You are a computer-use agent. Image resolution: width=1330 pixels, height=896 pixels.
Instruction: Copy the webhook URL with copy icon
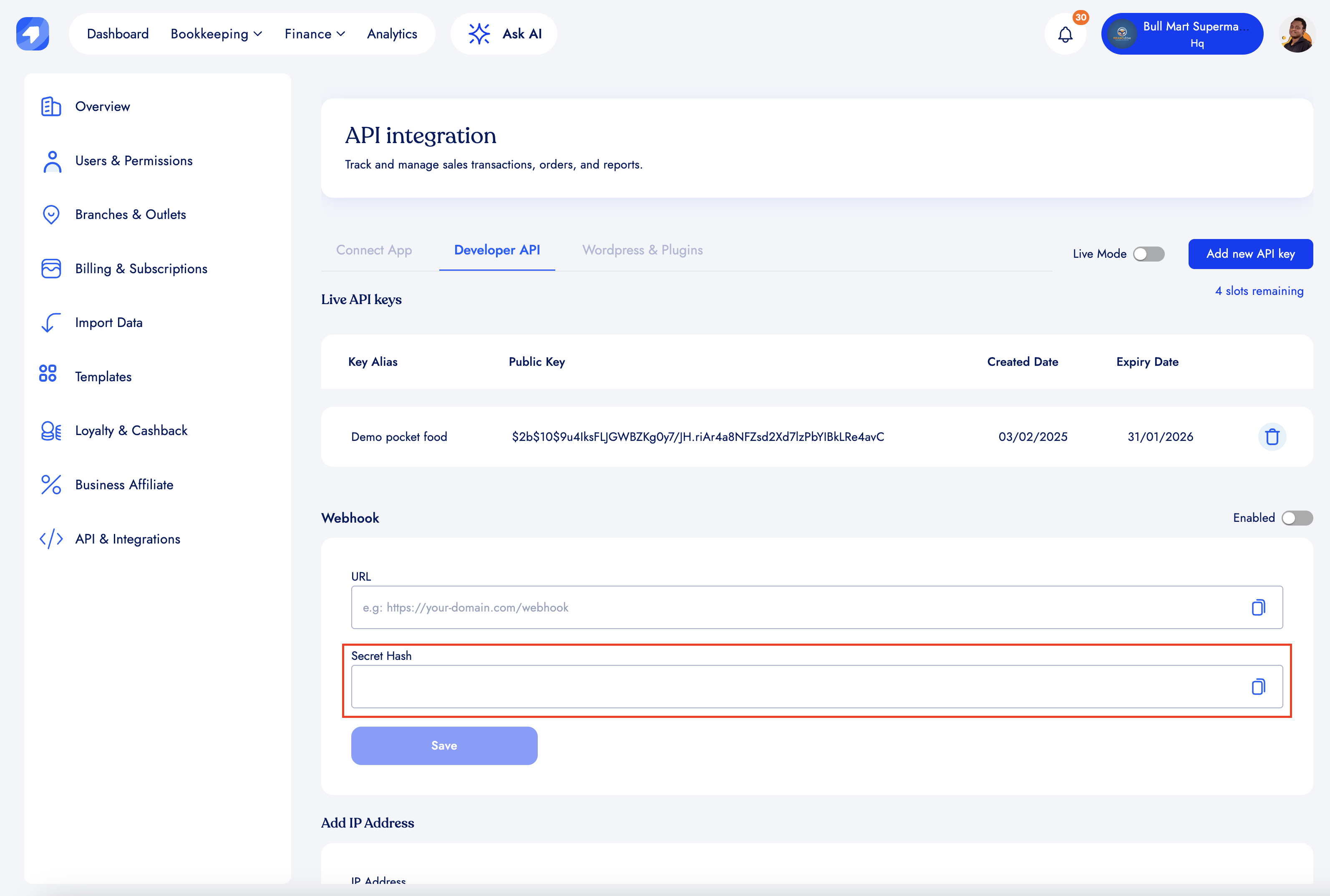pyautogui.click(x=1258, y=607)
